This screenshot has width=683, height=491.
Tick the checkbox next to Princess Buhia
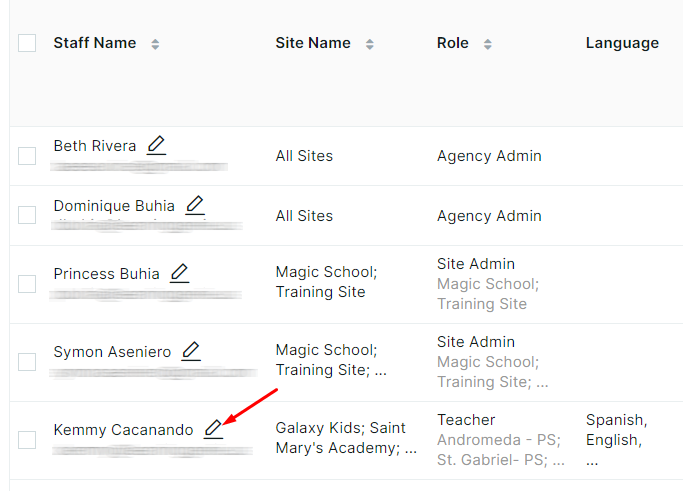click(27, 284)
